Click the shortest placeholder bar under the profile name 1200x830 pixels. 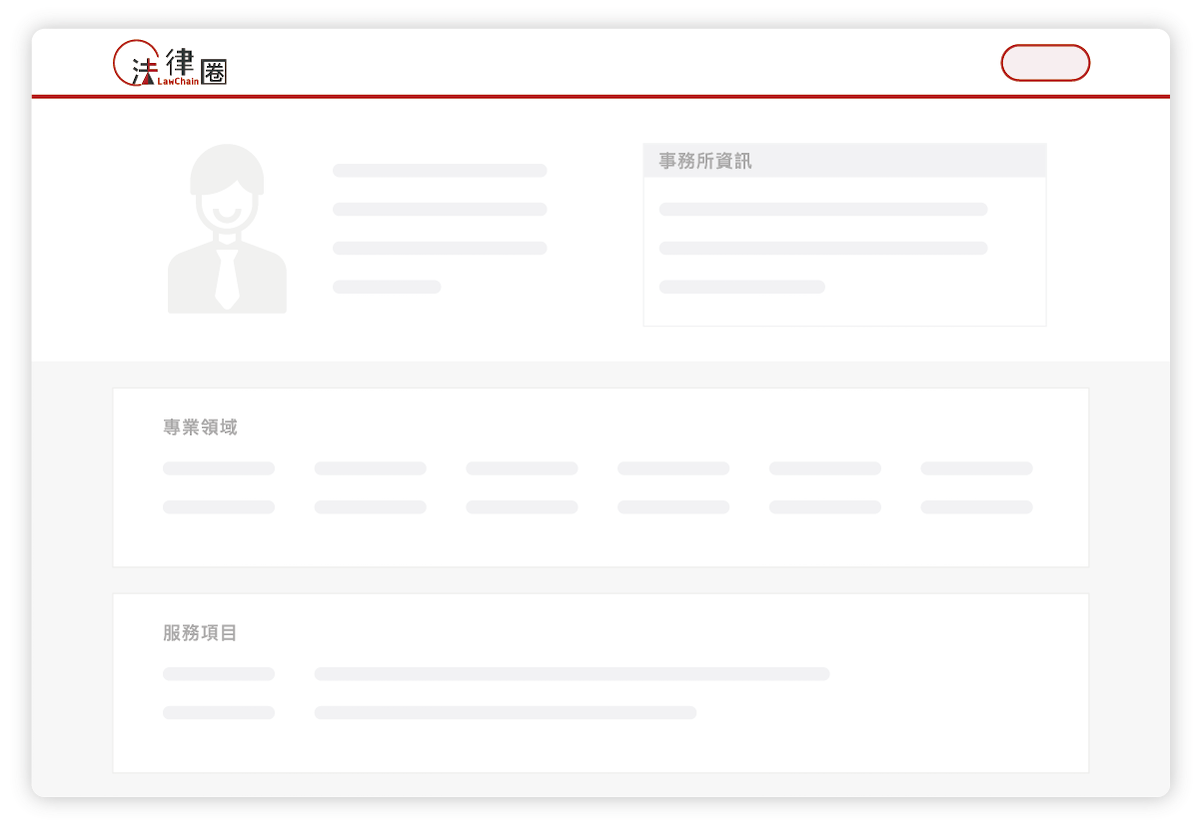(386, 286)
